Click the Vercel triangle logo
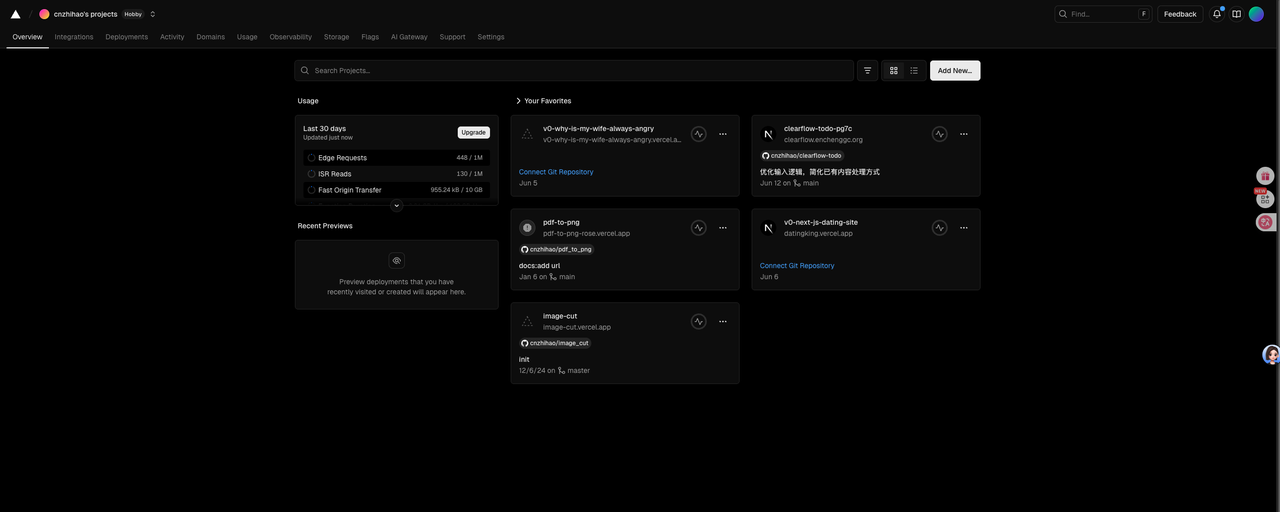The image size is (1280, 512). coord(15,14)
